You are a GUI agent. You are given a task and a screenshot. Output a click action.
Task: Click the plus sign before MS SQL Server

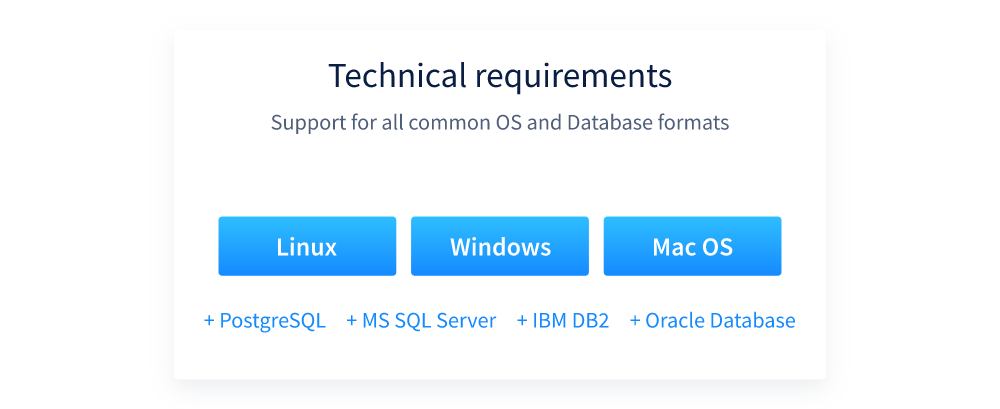pos(352,321)
